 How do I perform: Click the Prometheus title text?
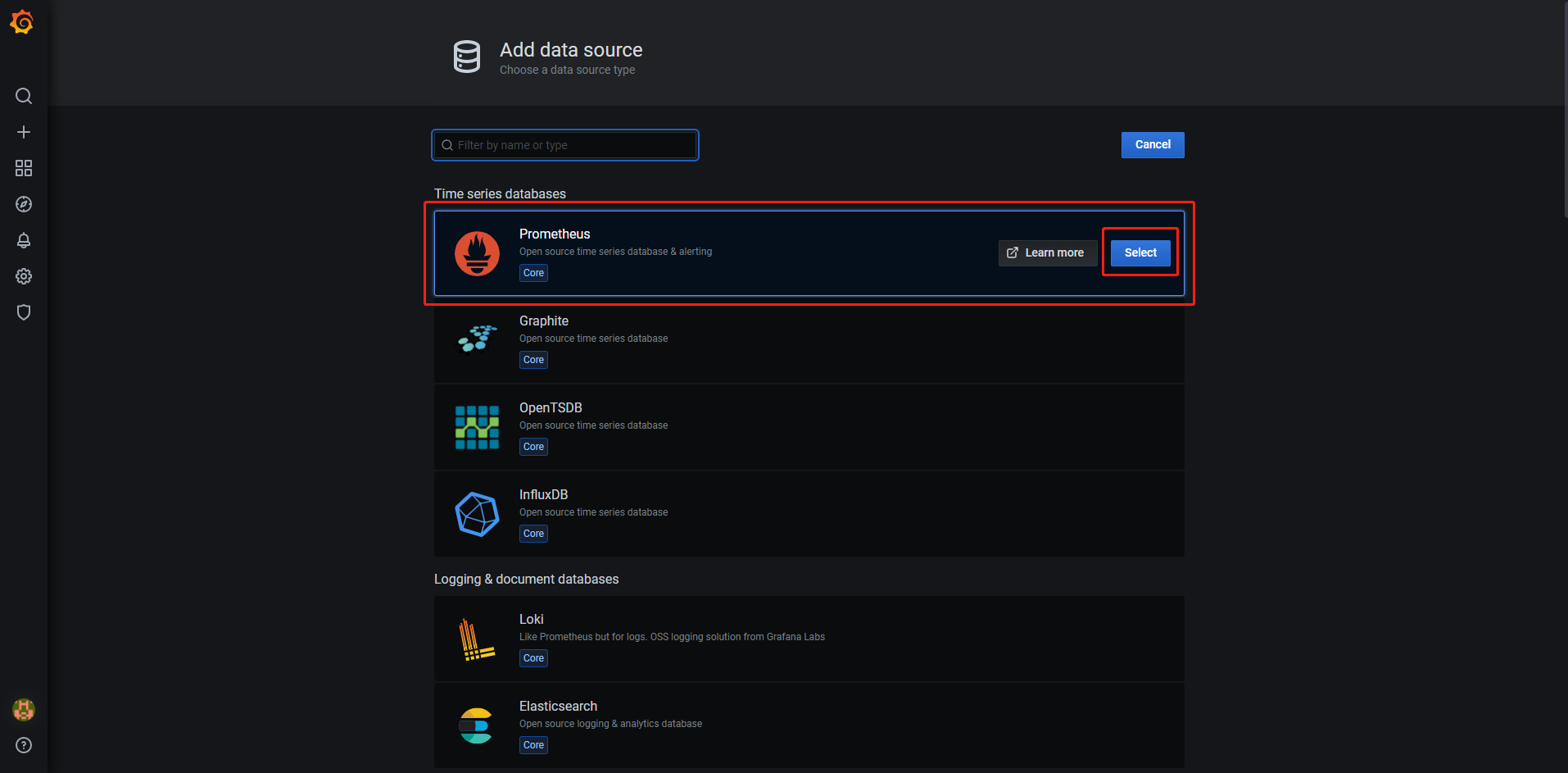[x=555, y=234]
